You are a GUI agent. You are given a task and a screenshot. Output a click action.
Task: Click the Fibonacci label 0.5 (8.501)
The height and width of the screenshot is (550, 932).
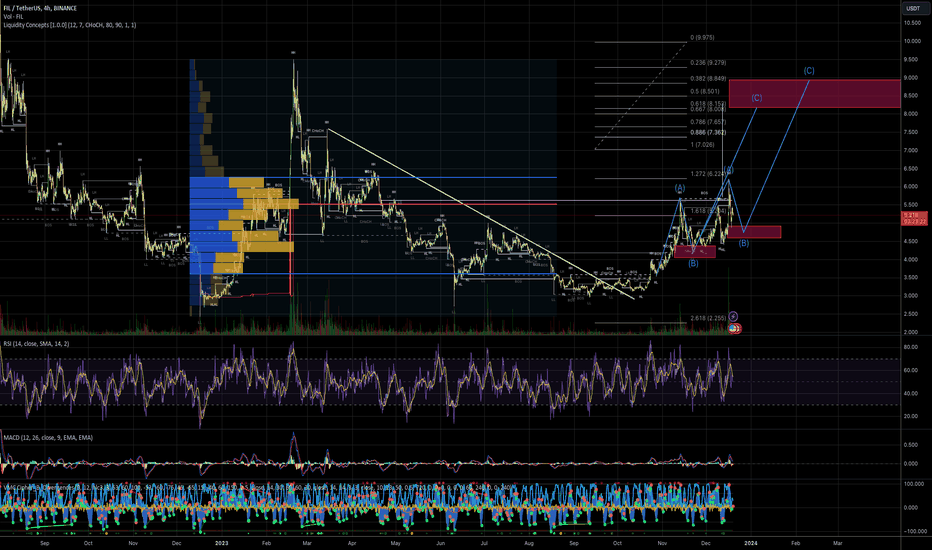(705, 92)
